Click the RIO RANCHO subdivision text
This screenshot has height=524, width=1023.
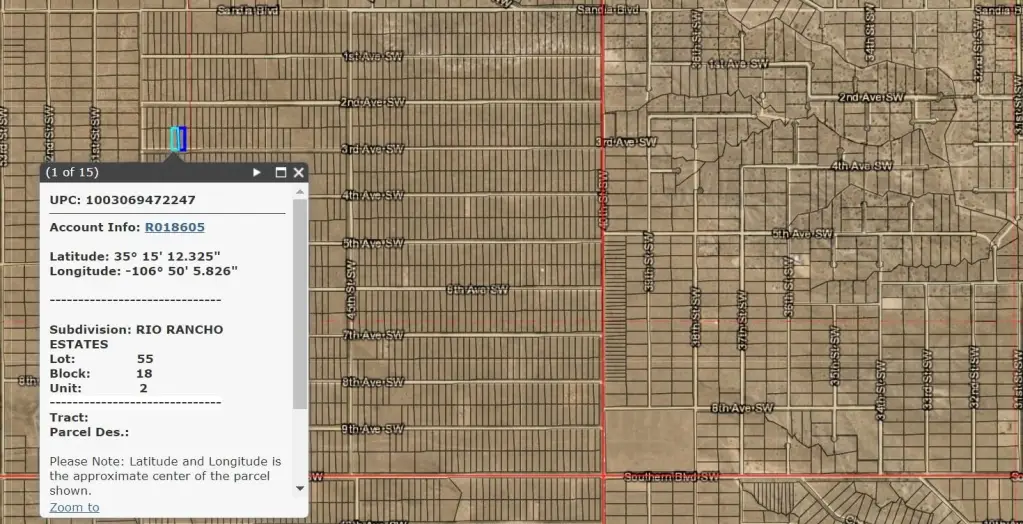pyautogui.click(x=136, y=329)
